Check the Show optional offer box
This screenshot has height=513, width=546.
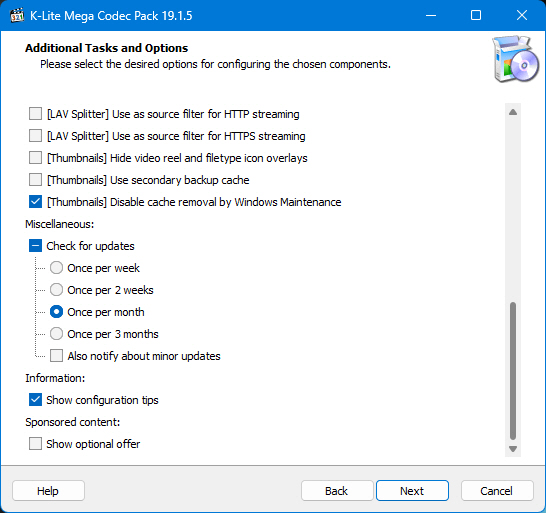click(x=35, y=444)
